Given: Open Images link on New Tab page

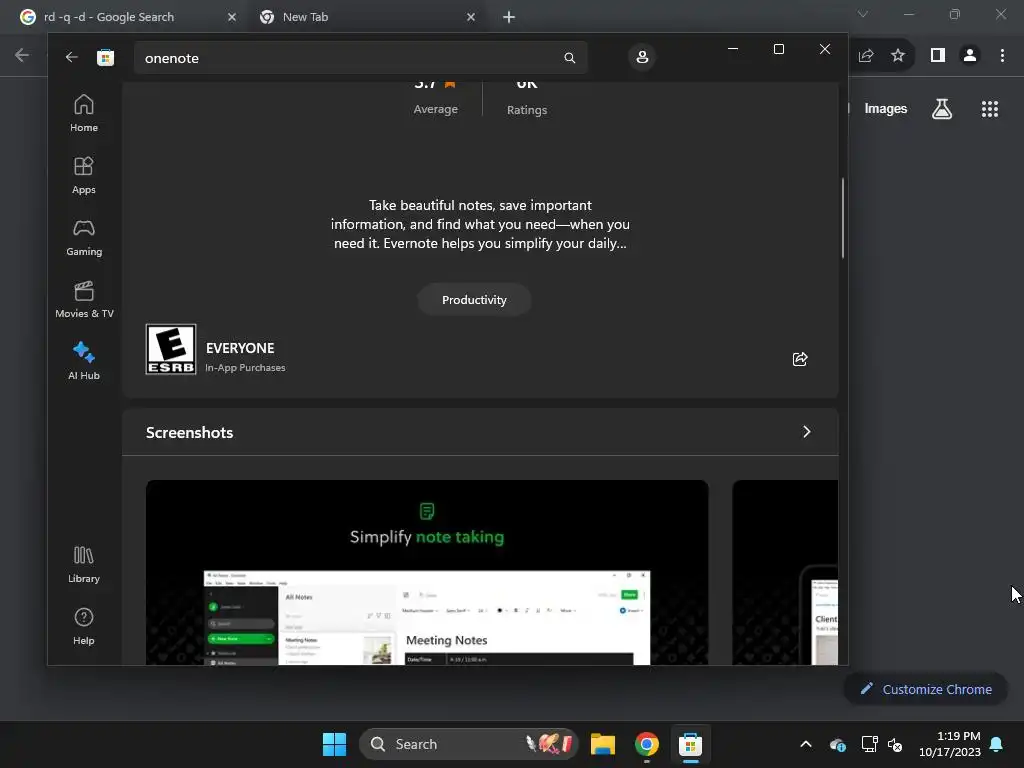Looking at the screenshot, I should click(886, 108).
